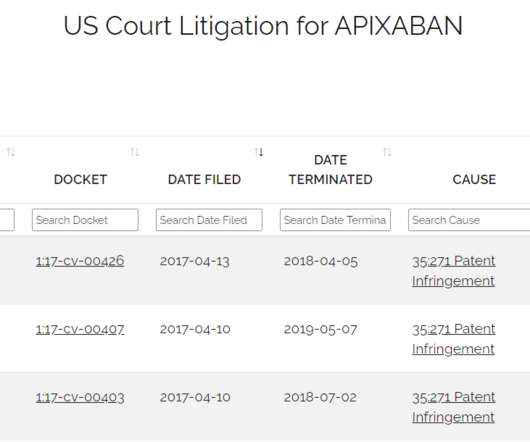Open docket 1:17-cv-00403 link

(x=80, y=397)
